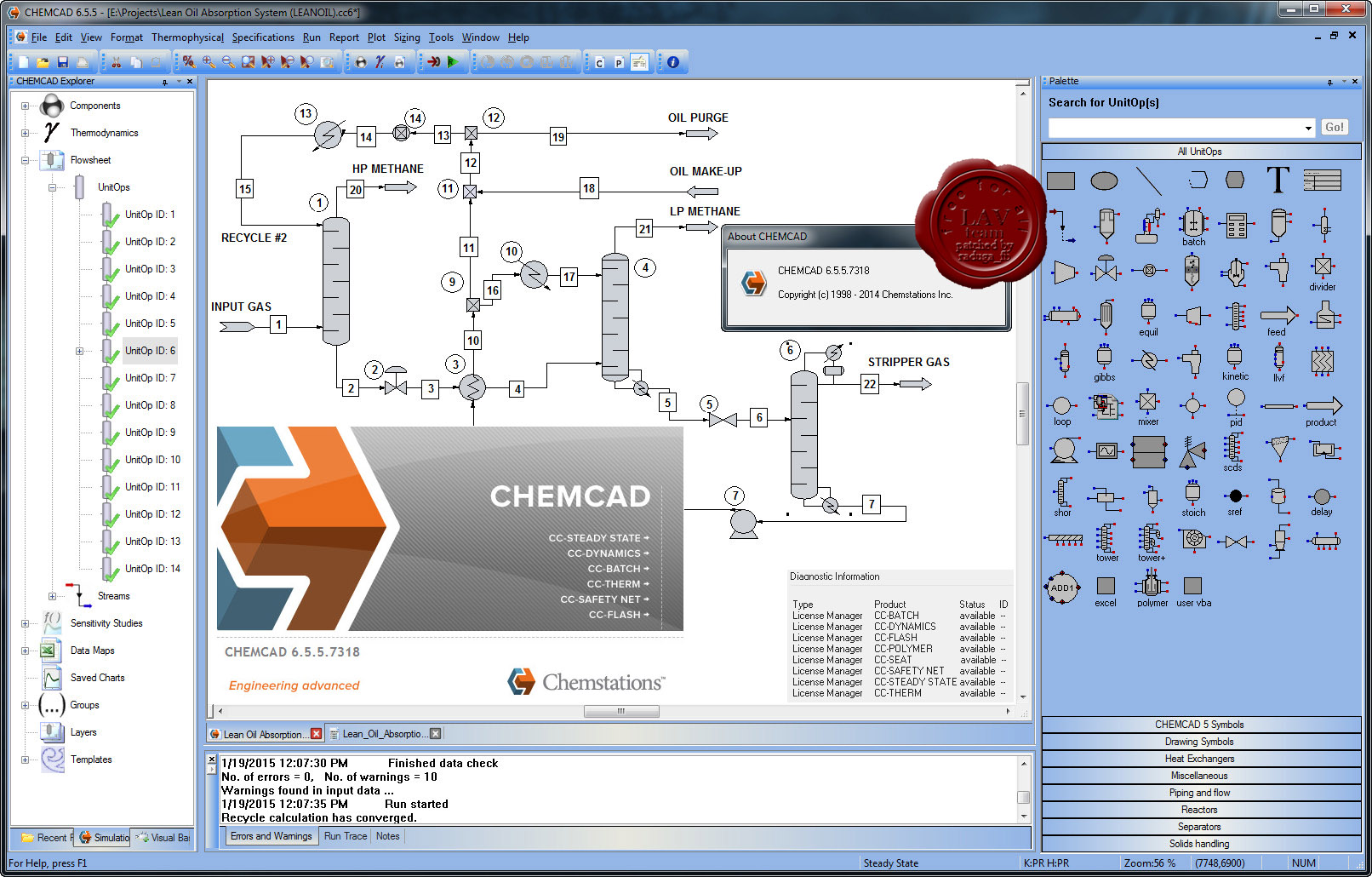The height and width of the screenshot is (877, 1372).
Task: Toggle the P toolbar button
Action: pyautogui.click(x=620, y=62)
